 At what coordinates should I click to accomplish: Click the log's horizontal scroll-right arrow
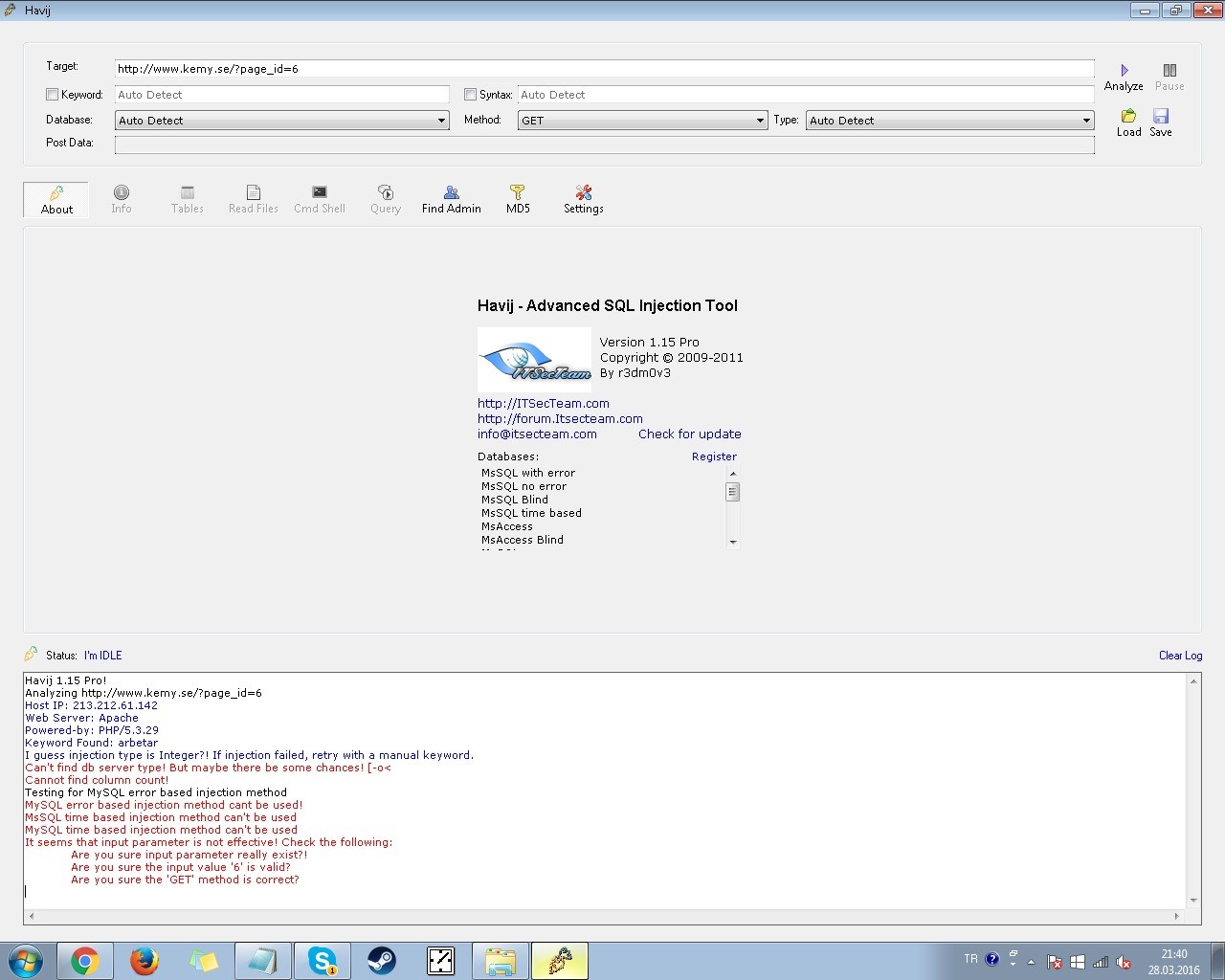pos(1178,916)
